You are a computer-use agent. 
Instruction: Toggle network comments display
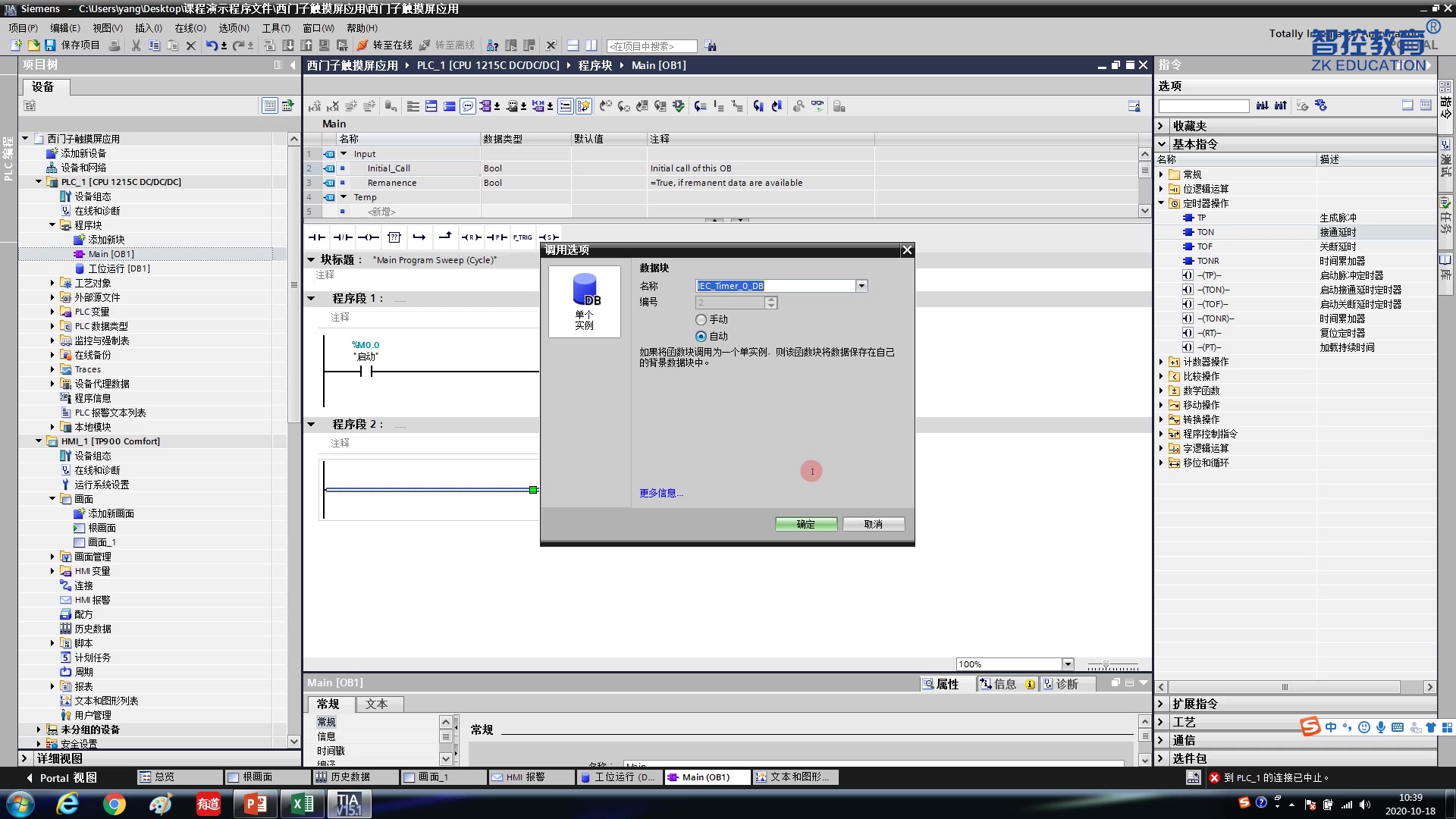(x=468, y=106)
